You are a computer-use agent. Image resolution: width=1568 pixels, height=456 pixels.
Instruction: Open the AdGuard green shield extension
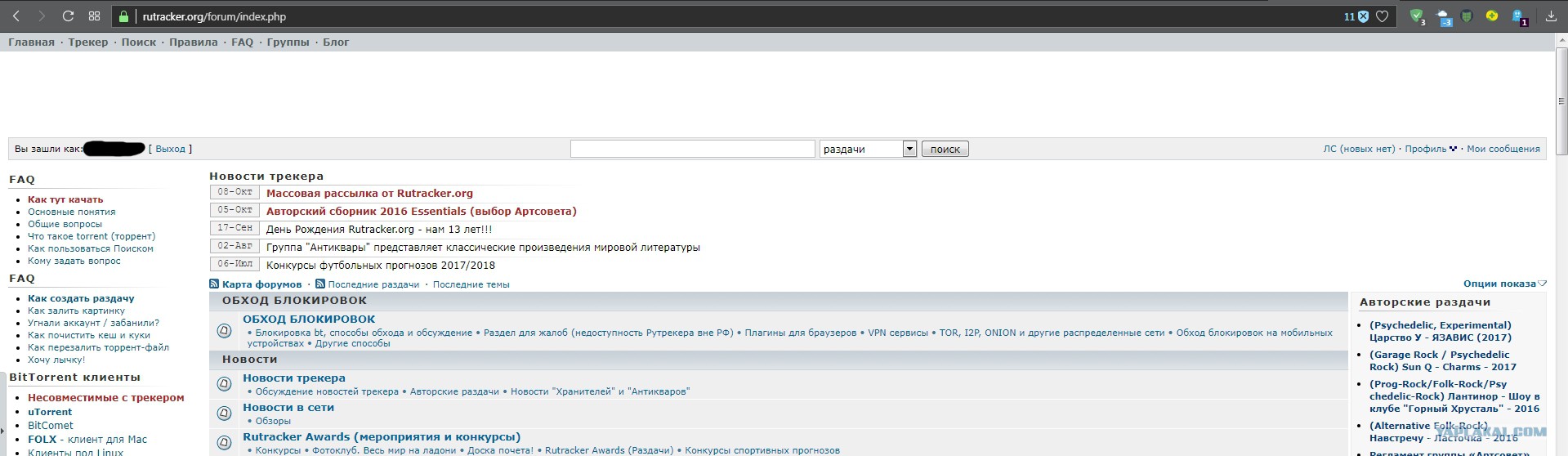1418,16
